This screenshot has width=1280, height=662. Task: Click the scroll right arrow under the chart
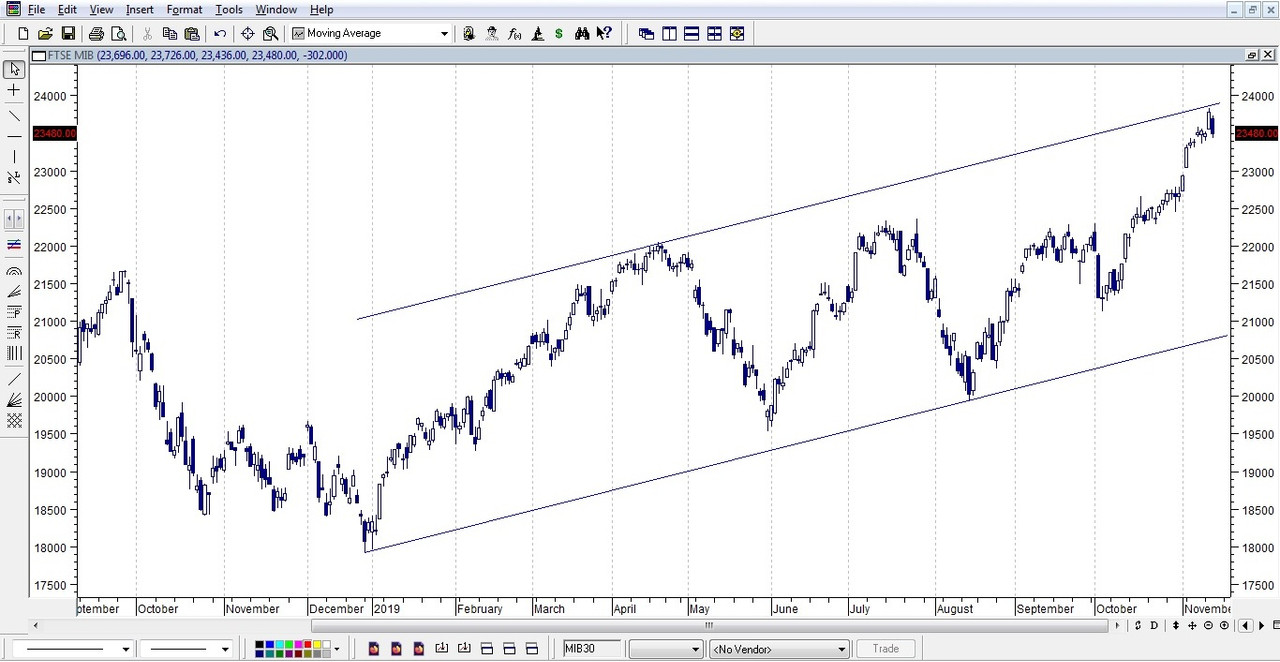coord(1117,626)
